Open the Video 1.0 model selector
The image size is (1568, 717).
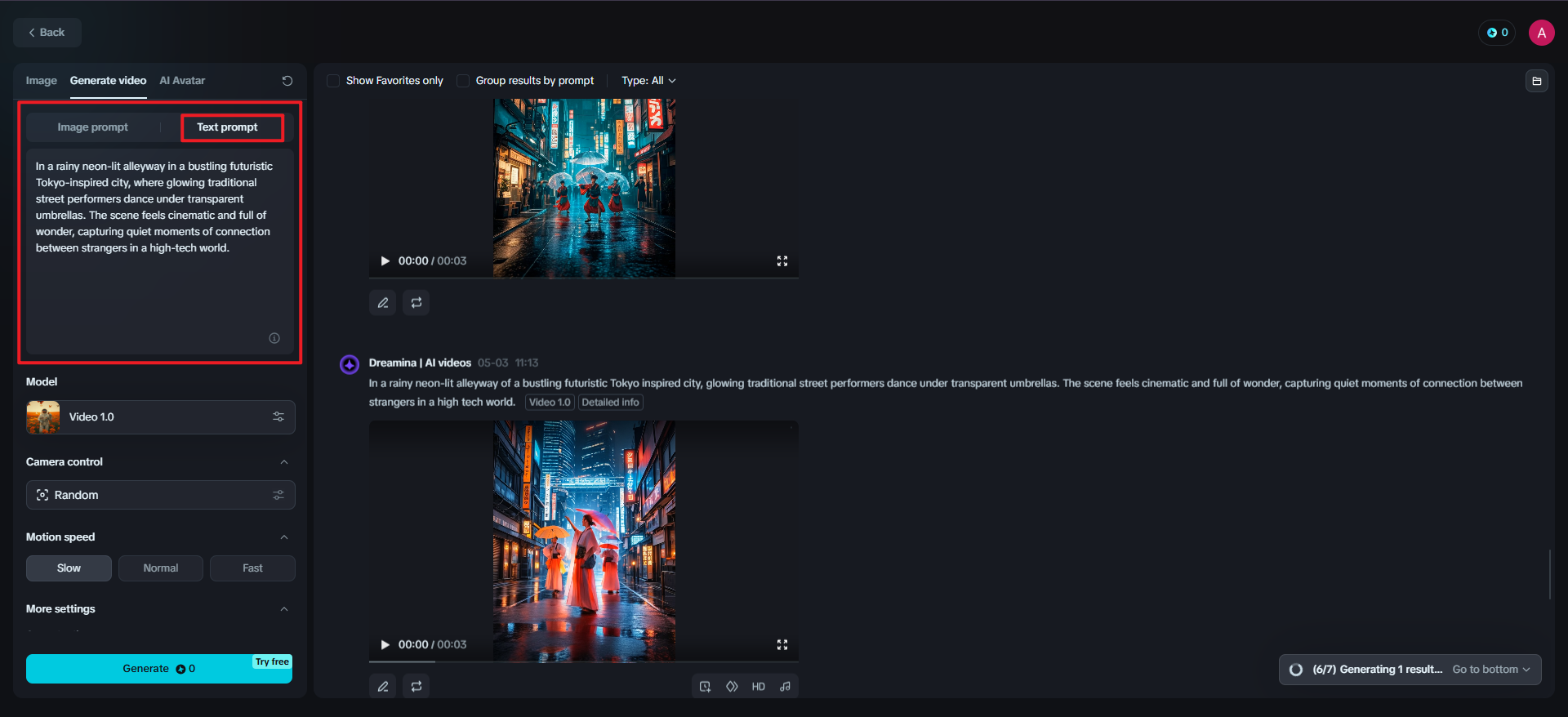click(160, 417)
